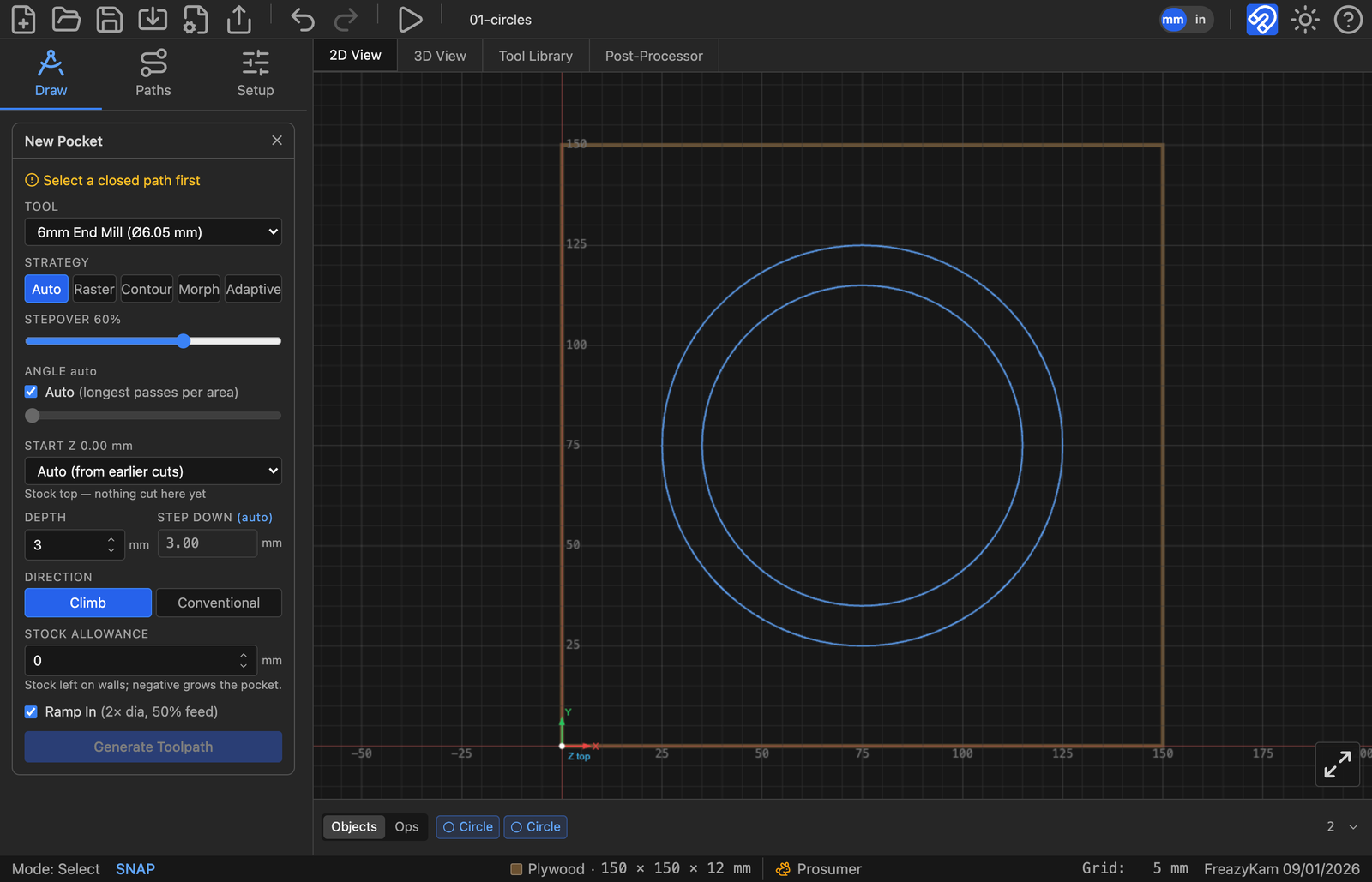Open the Post-Processor tab
Image resolution: width=1372 pixels, height=882 pixels.
coord(654,56)
